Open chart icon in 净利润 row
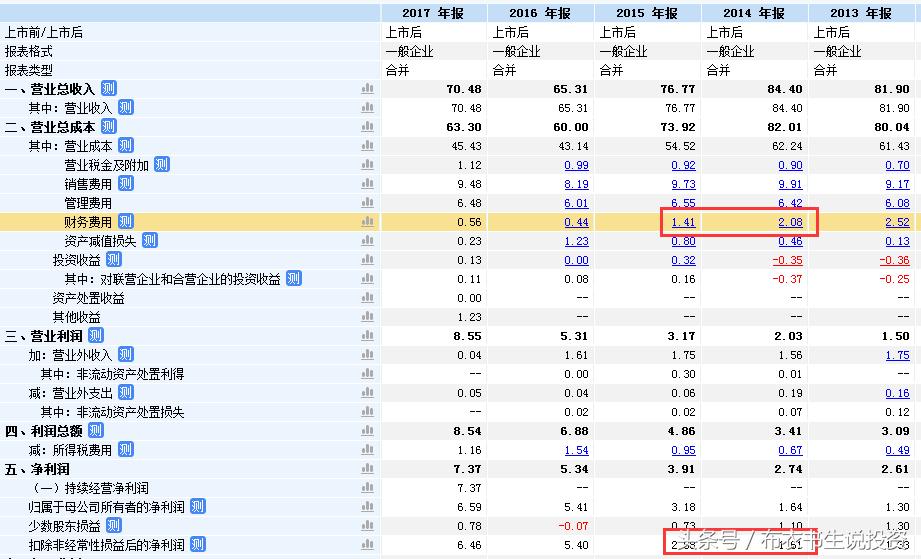This screenshot has width=921, height=559. [367, 469]
